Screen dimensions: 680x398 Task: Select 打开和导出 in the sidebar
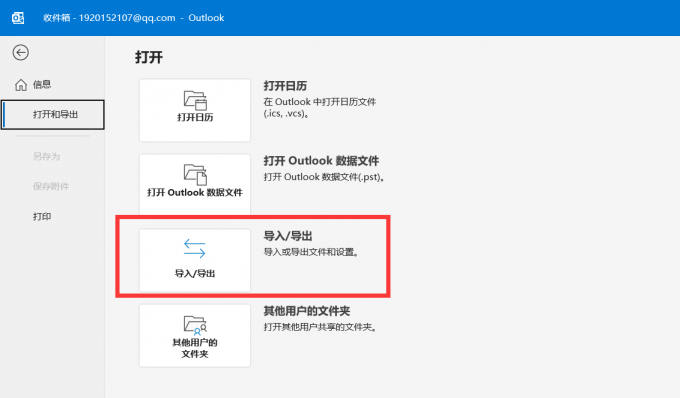[53, 114]
